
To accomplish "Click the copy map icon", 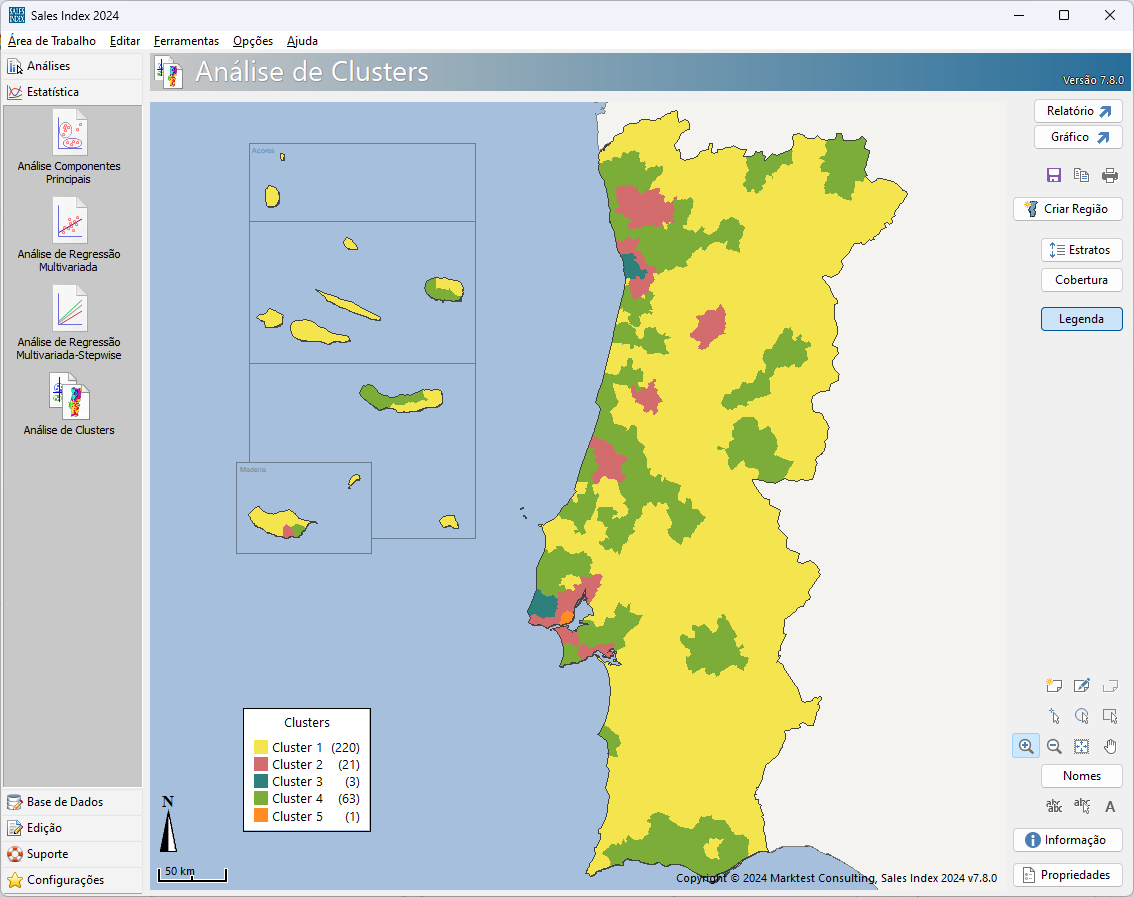I will coord(1081,175).
